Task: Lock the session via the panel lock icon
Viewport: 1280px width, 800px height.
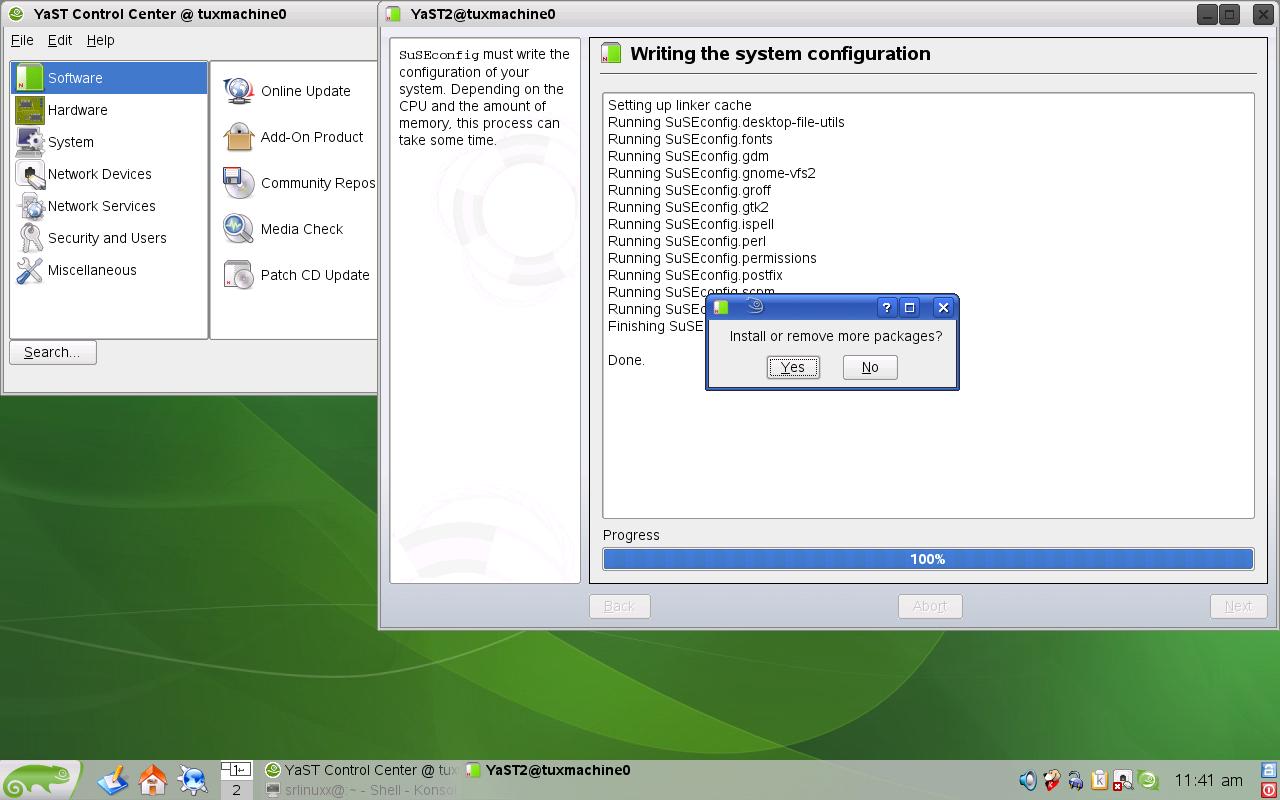Action: click(x=1270, y=770)
